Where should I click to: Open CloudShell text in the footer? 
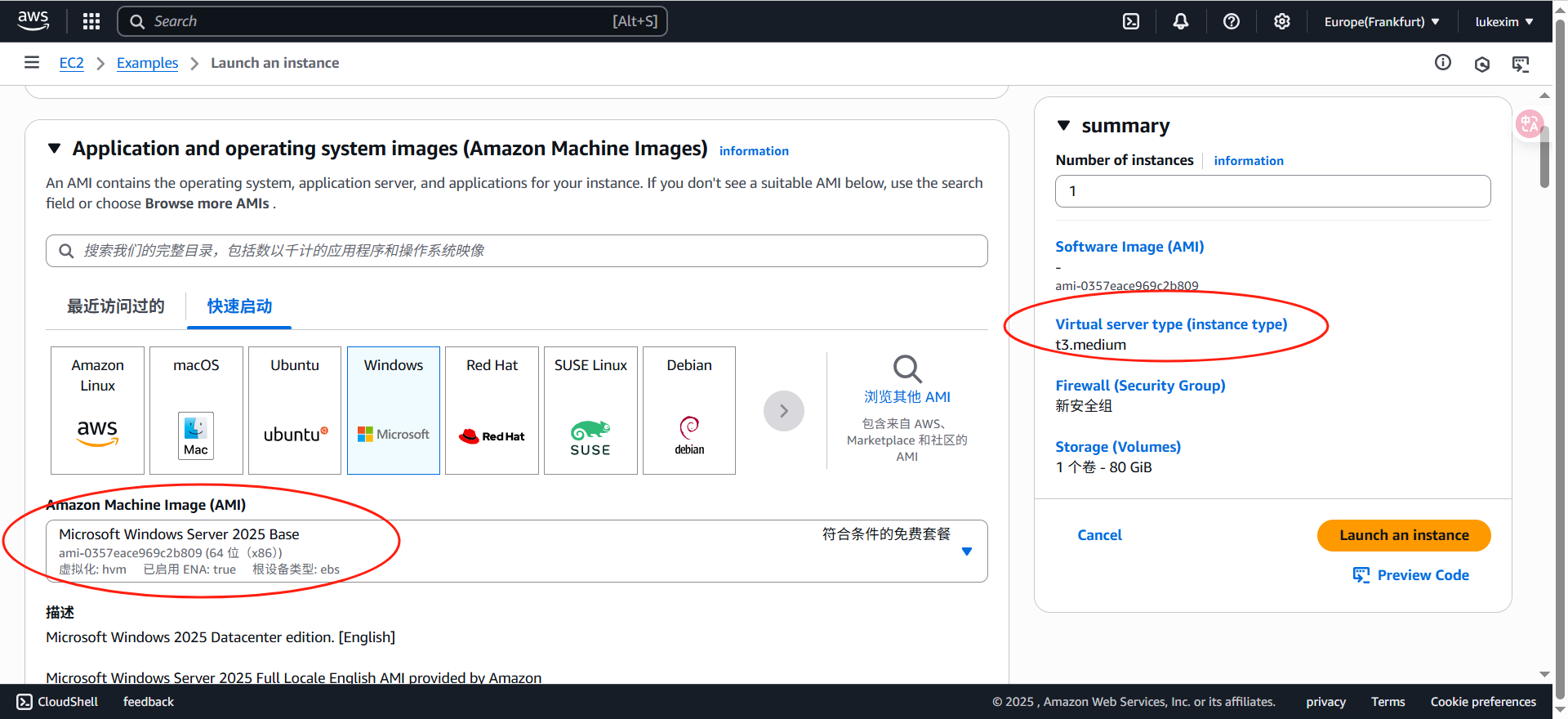pyautogui.click(x=68, y=702)
